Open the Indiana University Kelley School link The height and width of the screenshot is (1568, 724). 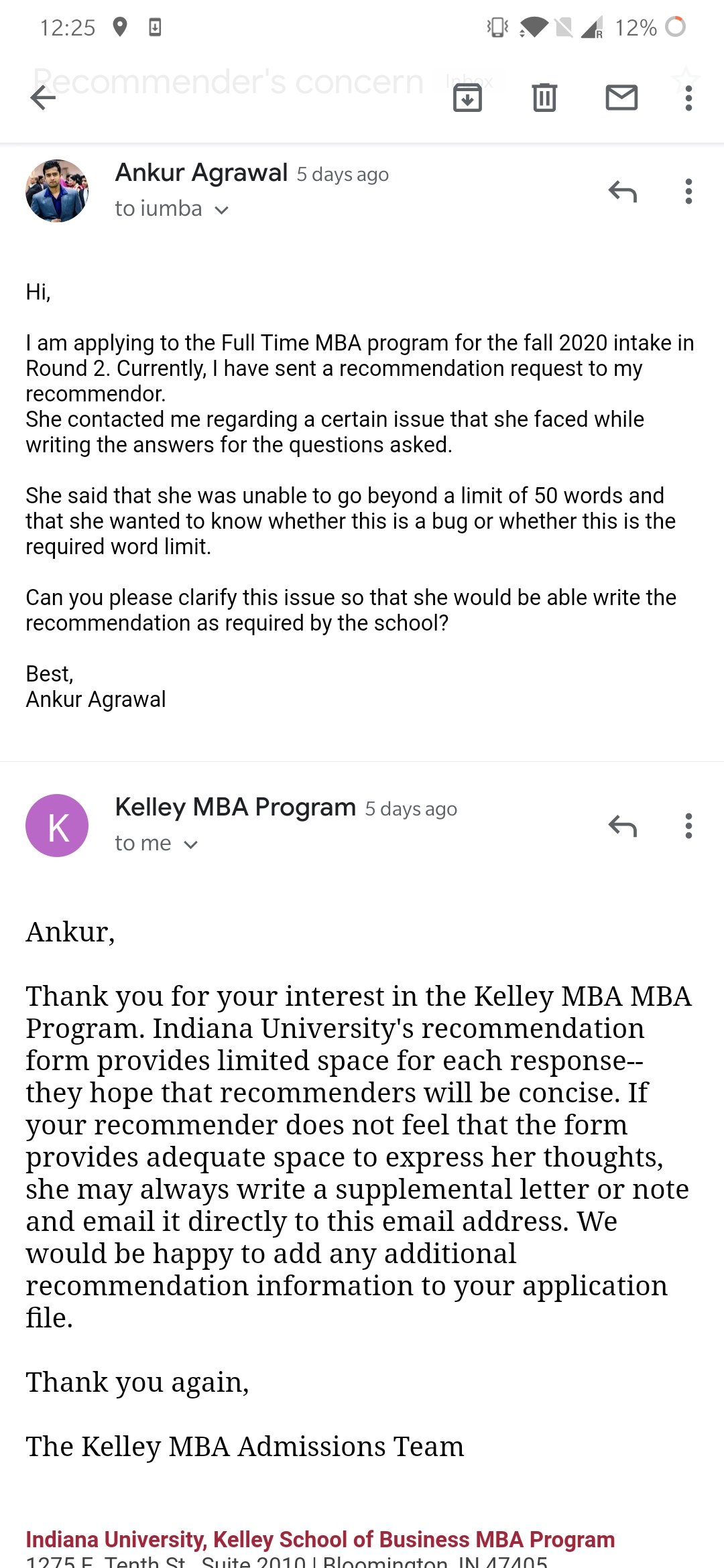pyautogui.click(x=319, y=1539)
